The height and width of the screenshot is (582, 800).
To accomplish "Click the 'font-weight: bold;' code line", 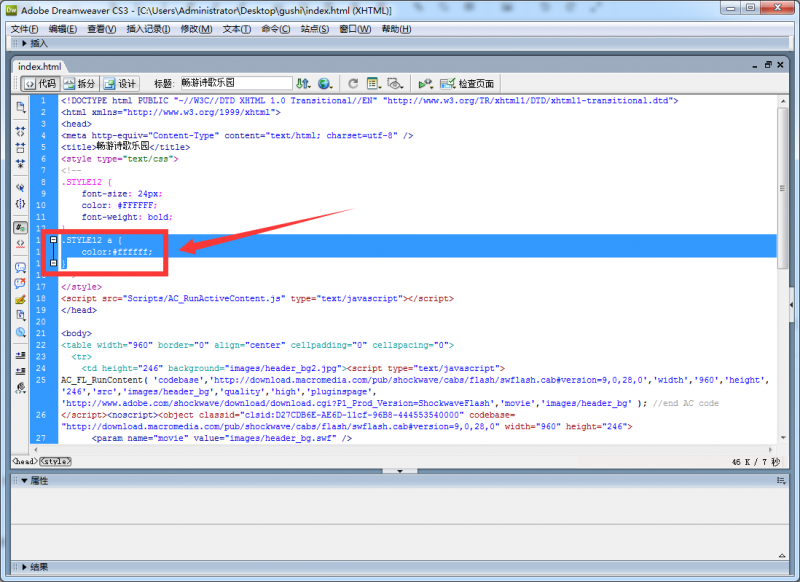I will coord(127,217).
